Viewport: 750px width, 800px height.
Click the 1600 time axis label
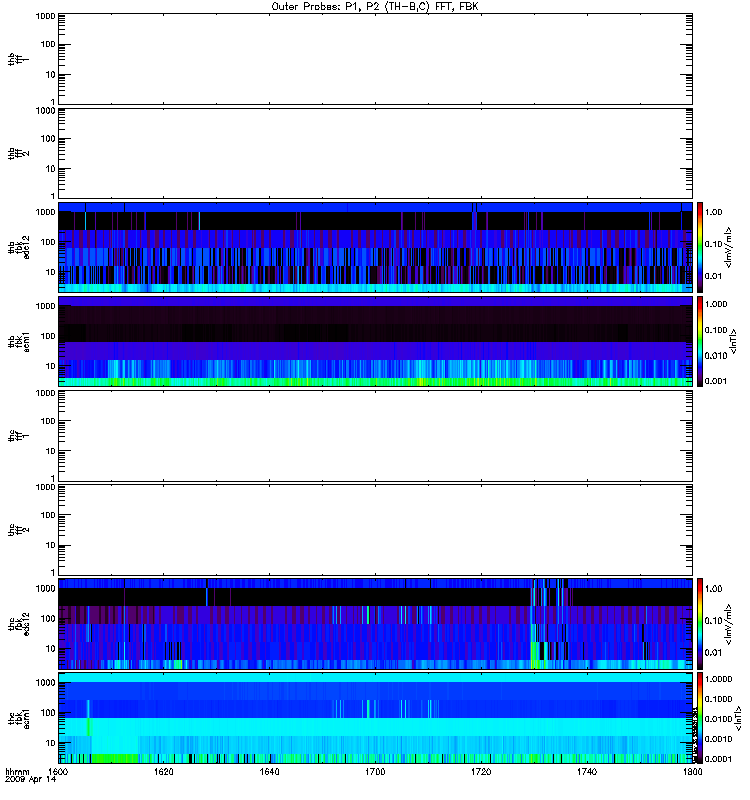pos(58,772)
